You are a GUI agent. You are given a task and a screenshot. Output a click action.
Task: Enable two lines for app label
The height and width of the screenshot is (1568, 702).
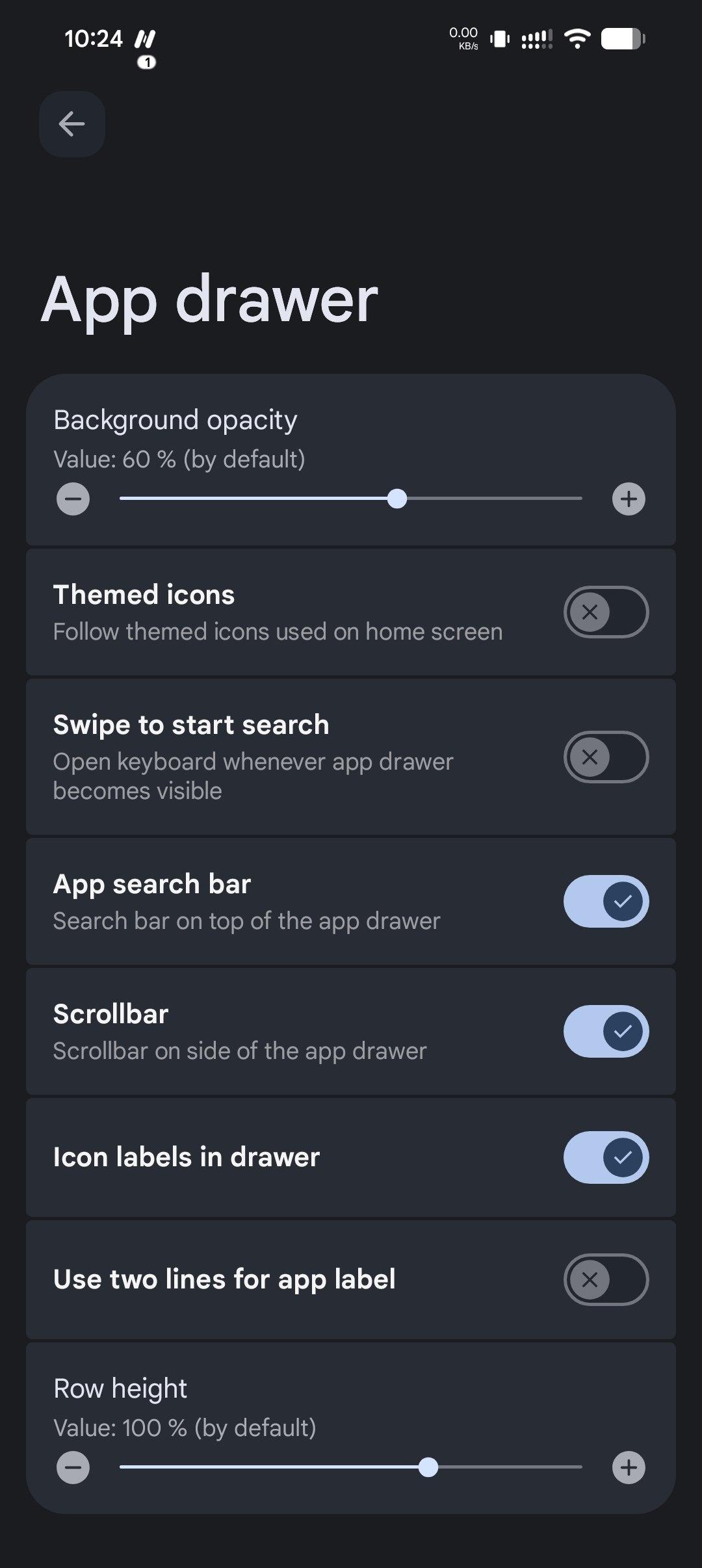click(x=606, y=1279)
